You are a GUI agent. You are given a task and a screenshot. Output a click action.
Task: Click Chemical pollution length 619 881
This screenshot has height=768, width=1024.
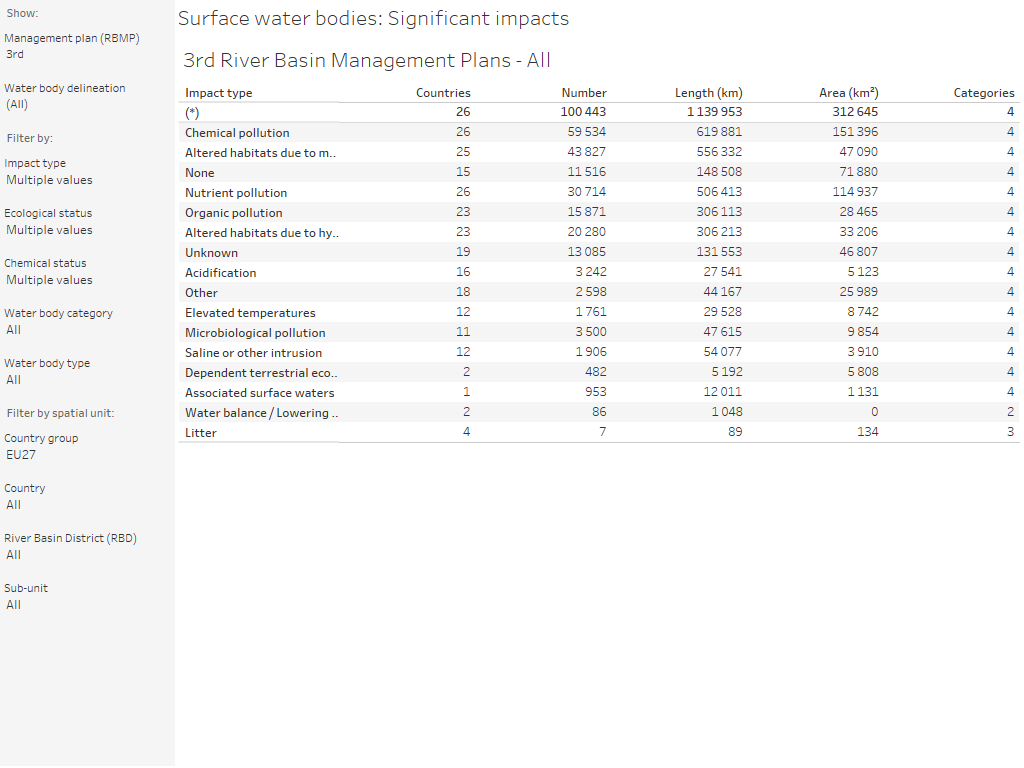[x=719, y=133]
